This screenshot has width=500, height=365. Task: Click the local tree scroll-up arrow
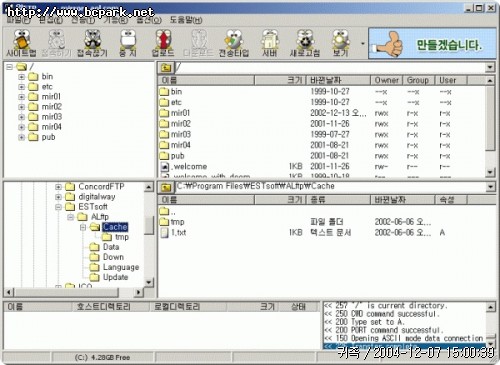click(149, 187)
